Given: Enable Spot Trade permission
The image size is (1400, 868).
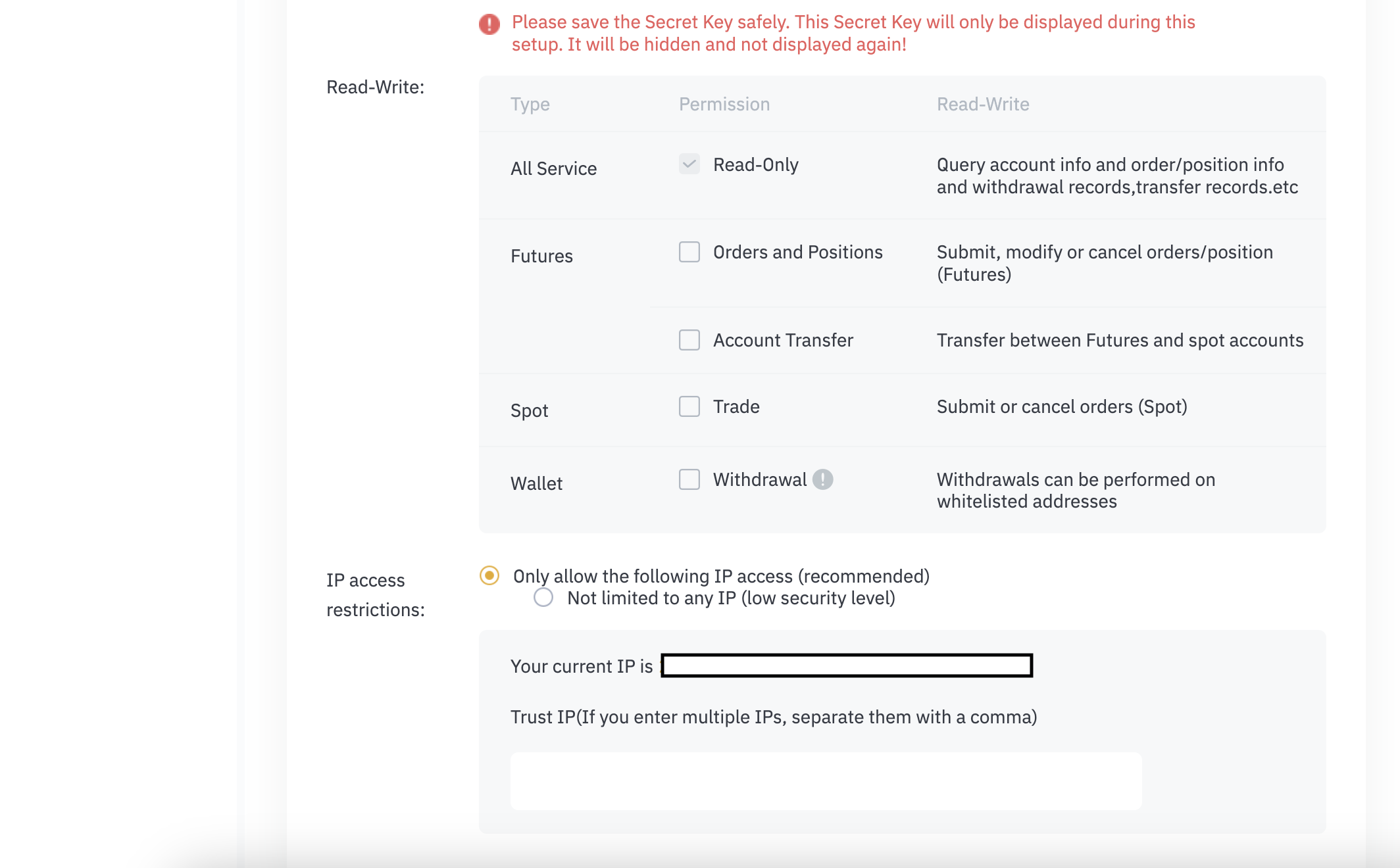Looking at the screenshot, I should [x=689, y=406].
